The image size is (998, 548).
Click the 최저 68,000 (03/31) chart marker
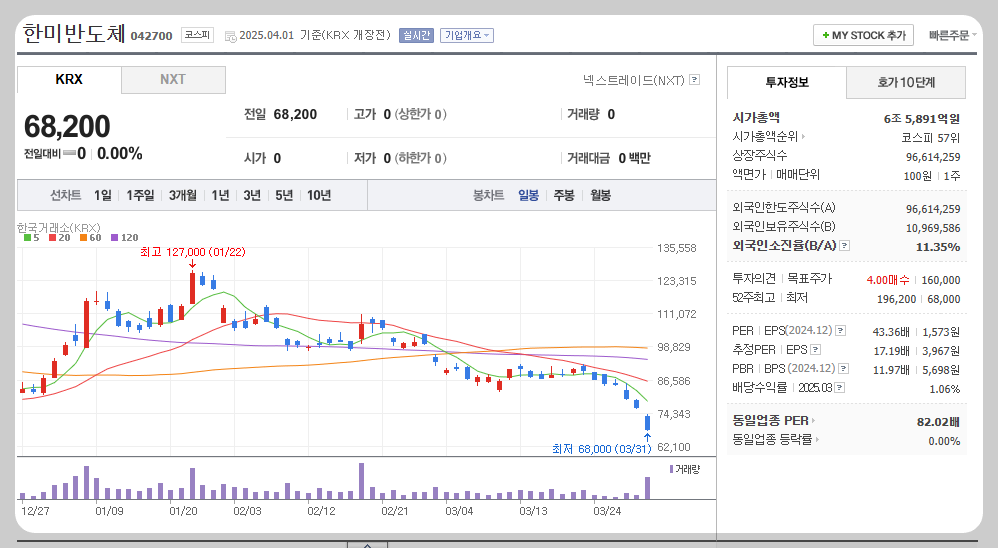(601, 449)
